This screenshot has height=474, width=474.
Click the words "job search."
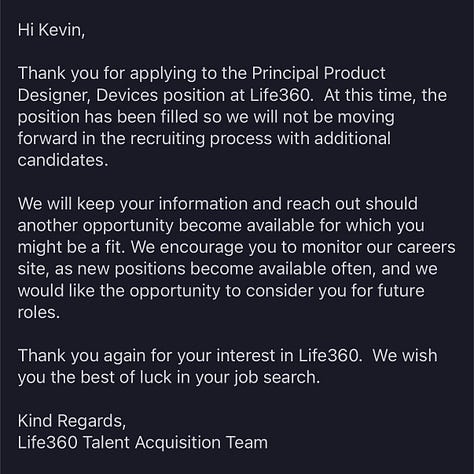coord(277,378)
